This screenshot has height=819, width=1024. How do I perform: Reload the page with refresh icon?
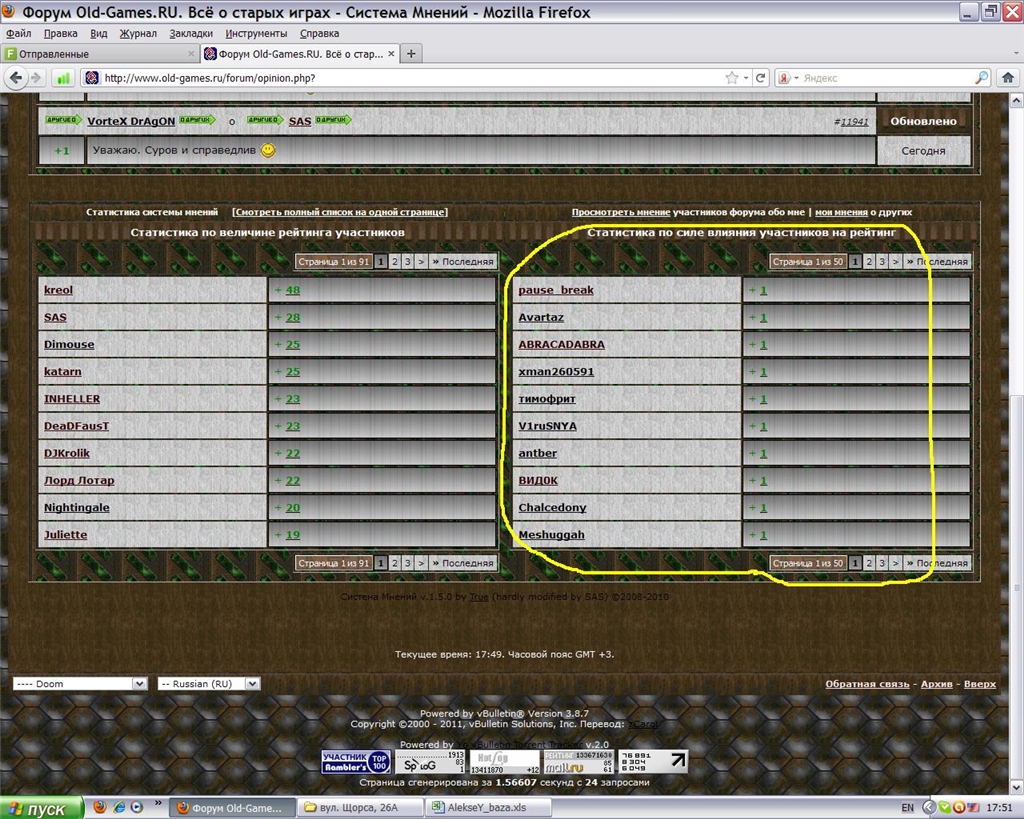(x=760, y=78)
